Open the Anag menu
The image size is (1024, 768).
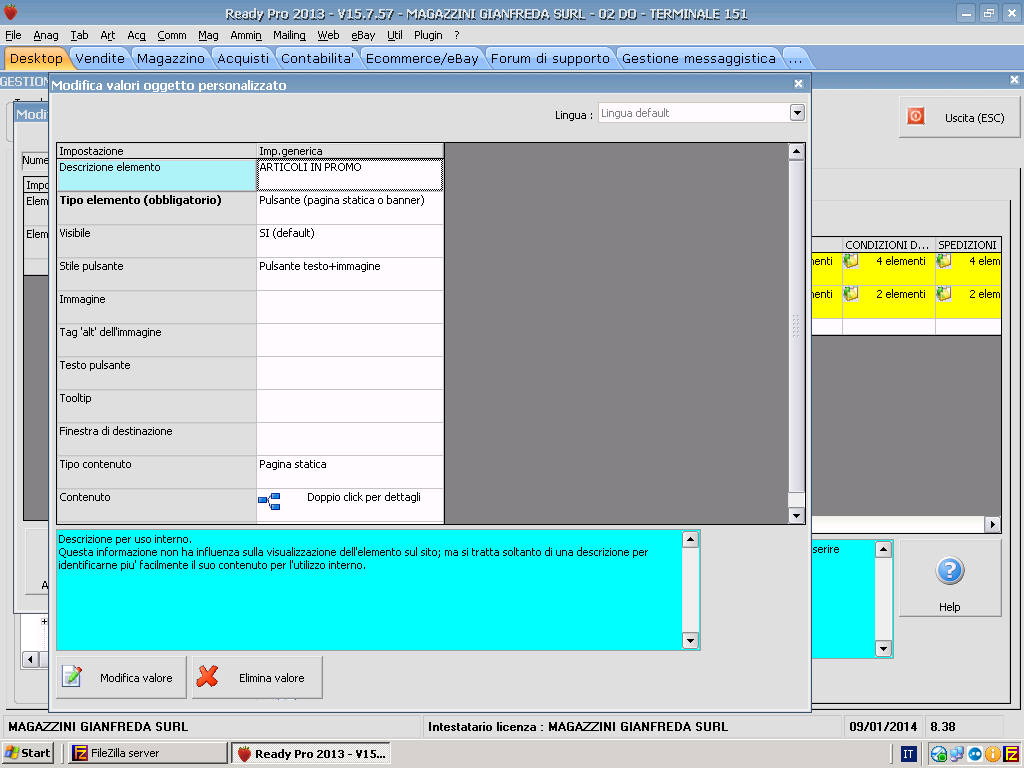point(46,35)
